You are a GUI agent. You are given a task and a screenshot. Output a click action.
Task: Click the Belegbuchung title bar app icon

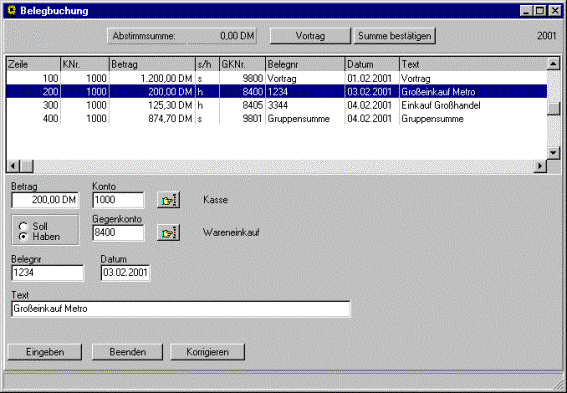click(x=12, y=10)
